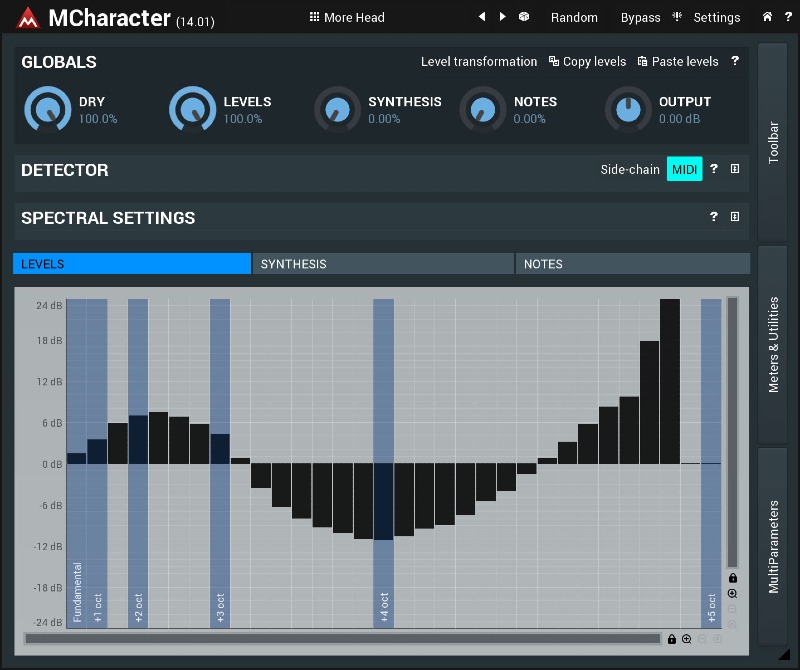Viewport: 800px width, 670px height.
Task: Switch to the Synthesis tab
Action: click(x=382, y=264)
